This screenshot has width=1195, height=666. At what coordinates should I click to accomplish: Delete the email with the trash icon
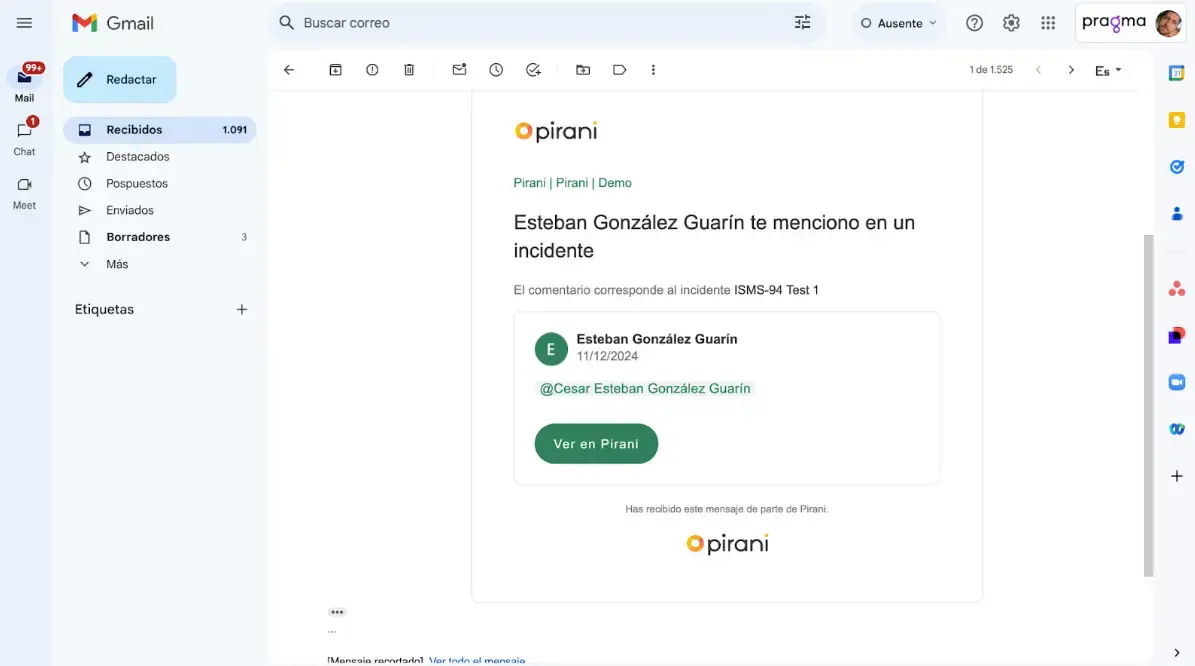(409, 70)
